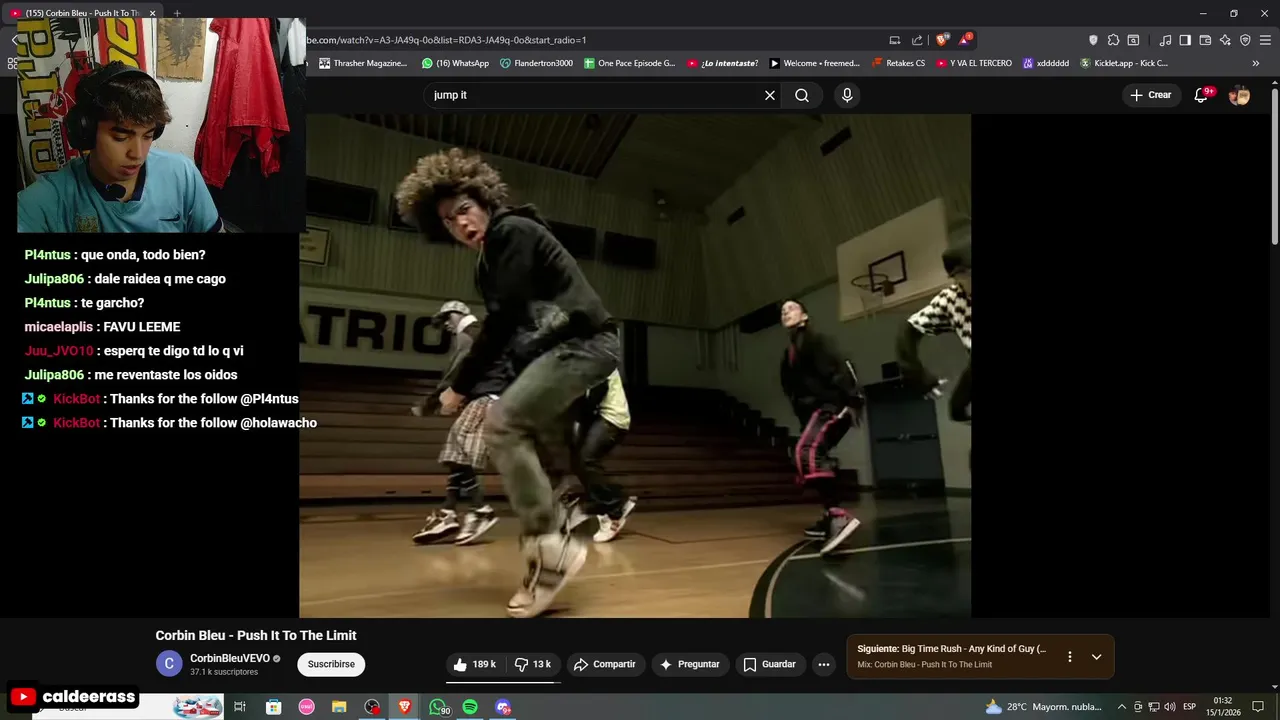Open the xdddddd bookmark
Image resolution: width=1280 pixels, height=720 pixels.
point(1046,63)
